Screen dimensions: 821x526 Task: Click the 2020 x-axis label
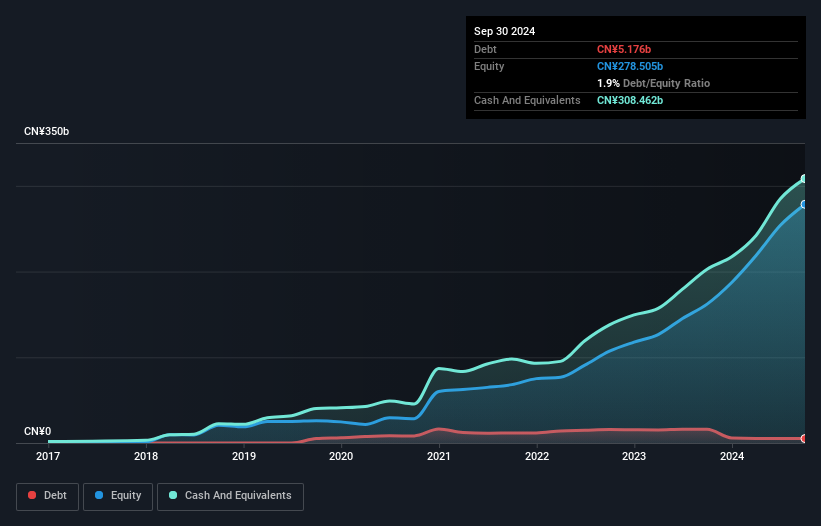click(x=341, y=456)
